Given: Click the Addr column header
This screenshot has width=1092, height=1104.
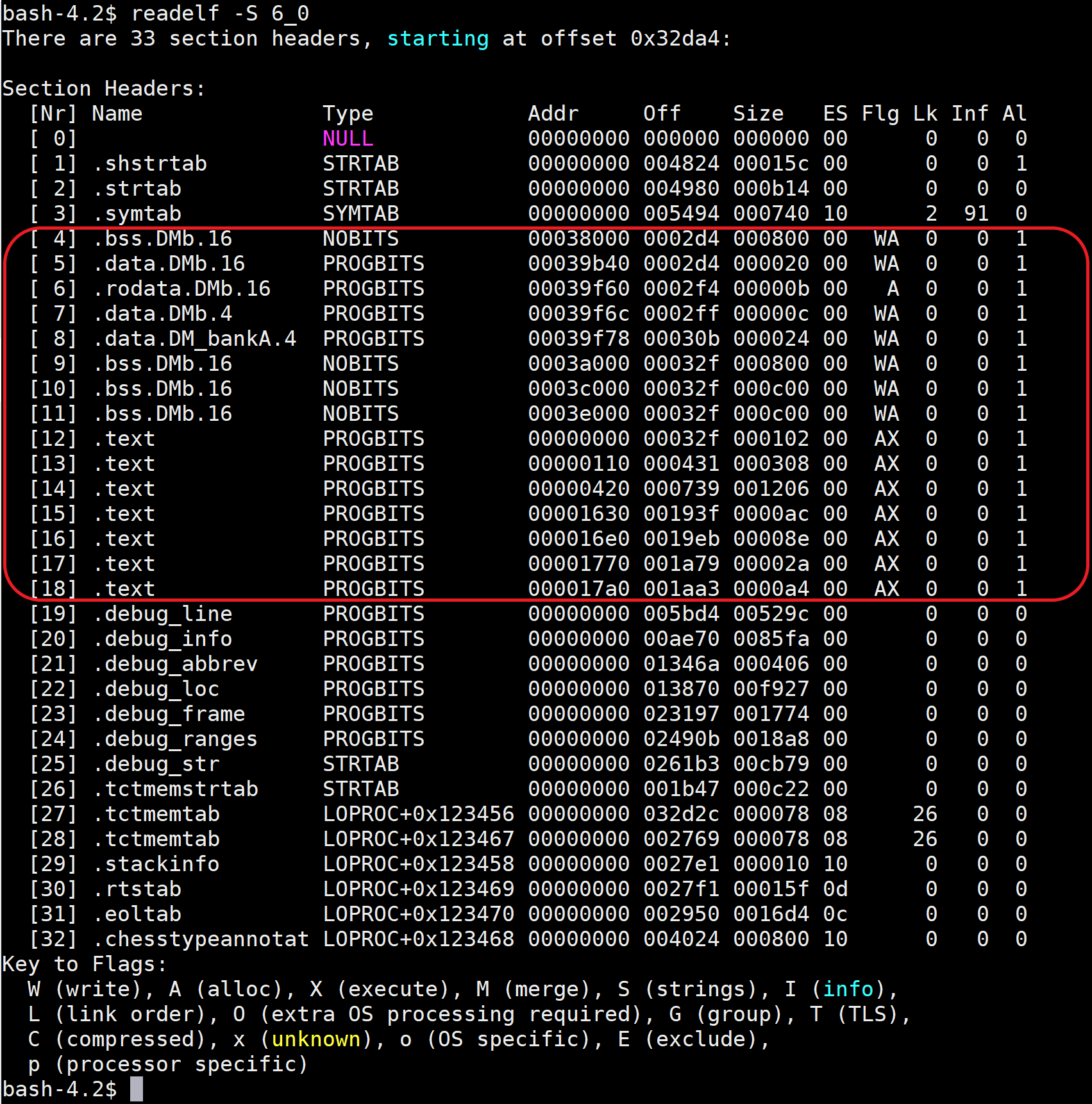Looking at the screenshot, I should pos(553,114).
